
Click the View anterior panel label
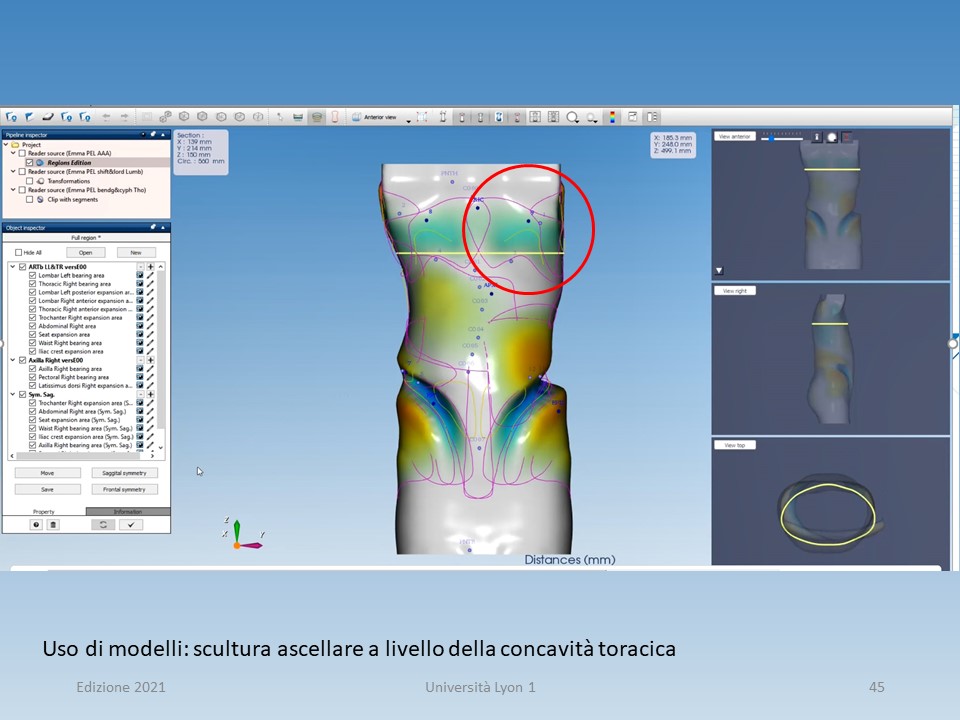pyautogui.click(x=735, y=137)
